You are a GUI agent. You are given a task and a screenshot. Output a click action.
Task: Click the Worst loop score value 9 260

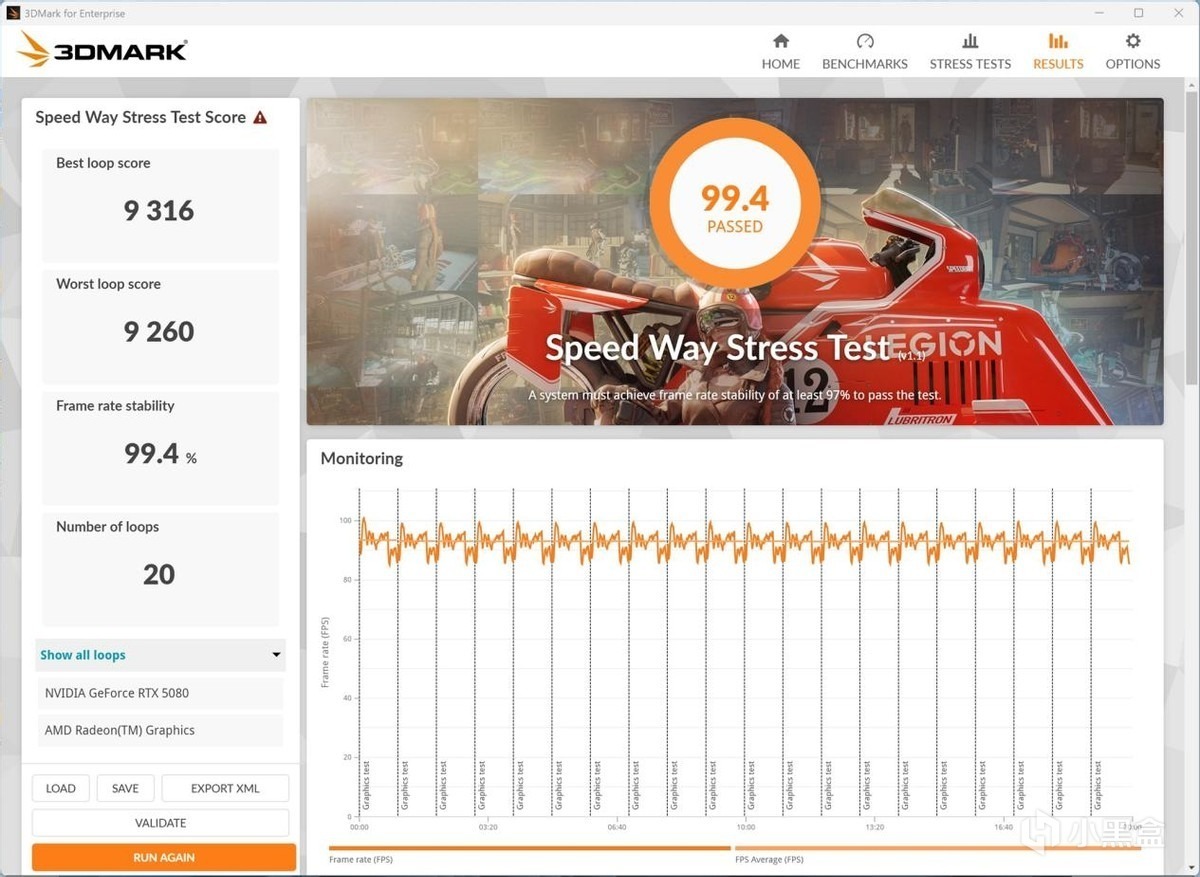click(159, 332)
